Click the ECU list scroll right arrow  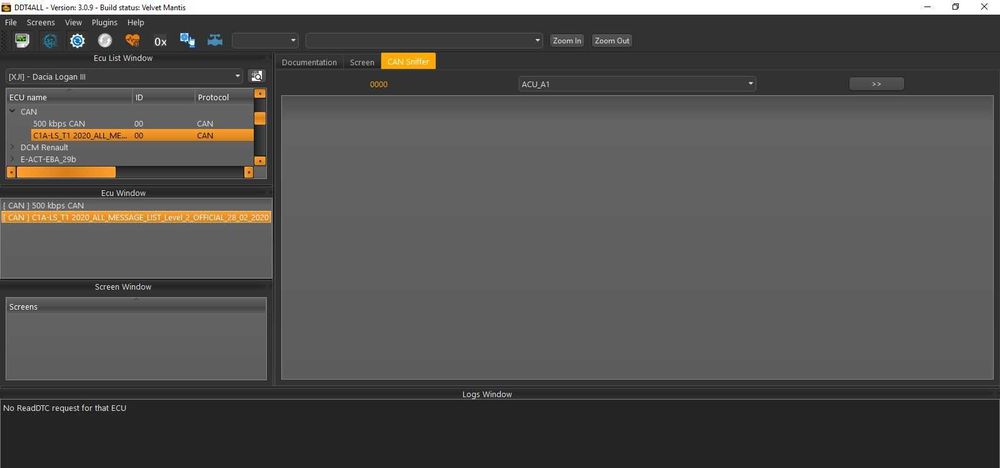(x=249, y=172)
